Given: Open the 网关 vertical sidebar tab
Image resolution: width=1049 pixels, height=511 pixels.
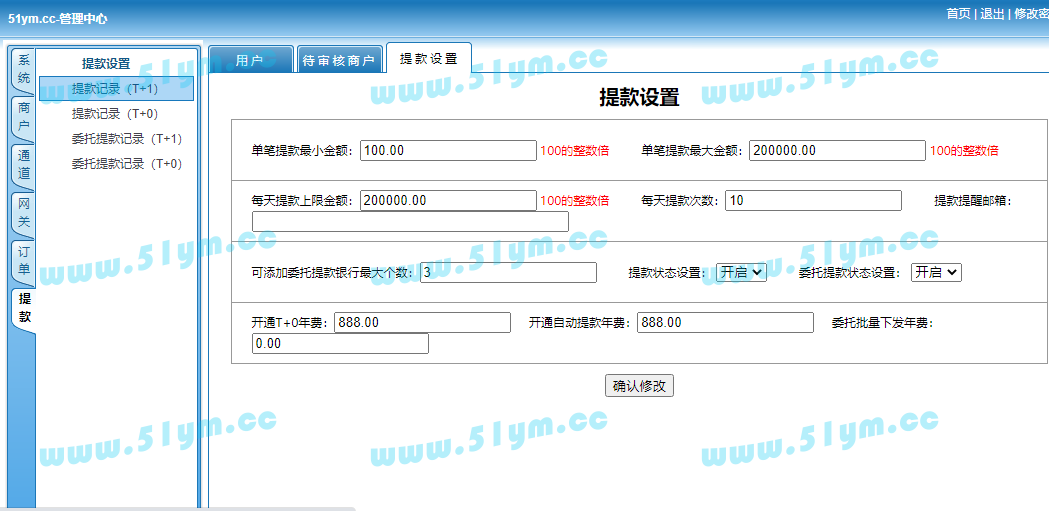Looking at the screenshot, I should (x=23, y=212).
